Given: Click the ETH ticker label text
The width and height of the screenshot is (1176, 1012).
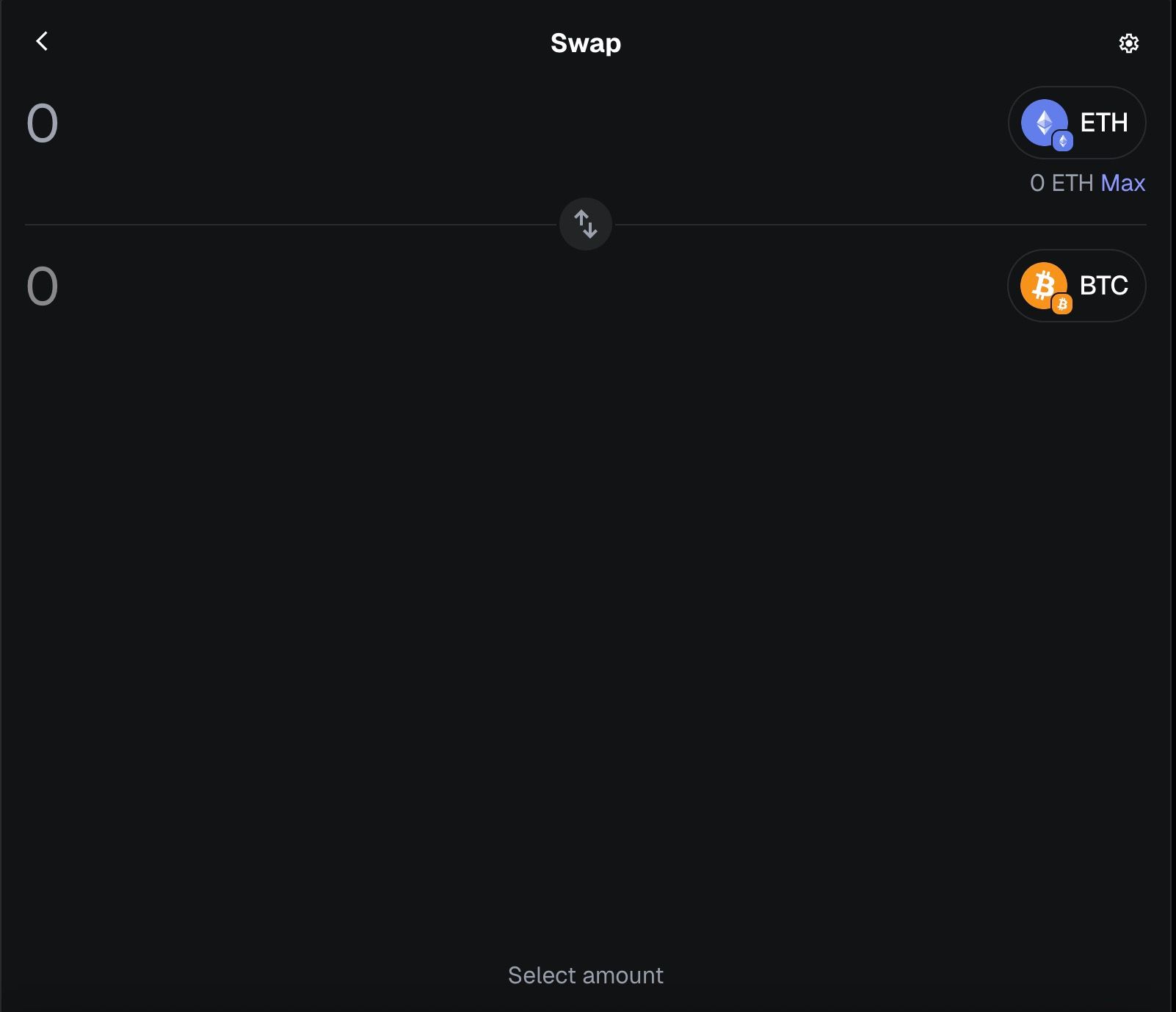Looking at the screenshot, I should pos(1103,123).
